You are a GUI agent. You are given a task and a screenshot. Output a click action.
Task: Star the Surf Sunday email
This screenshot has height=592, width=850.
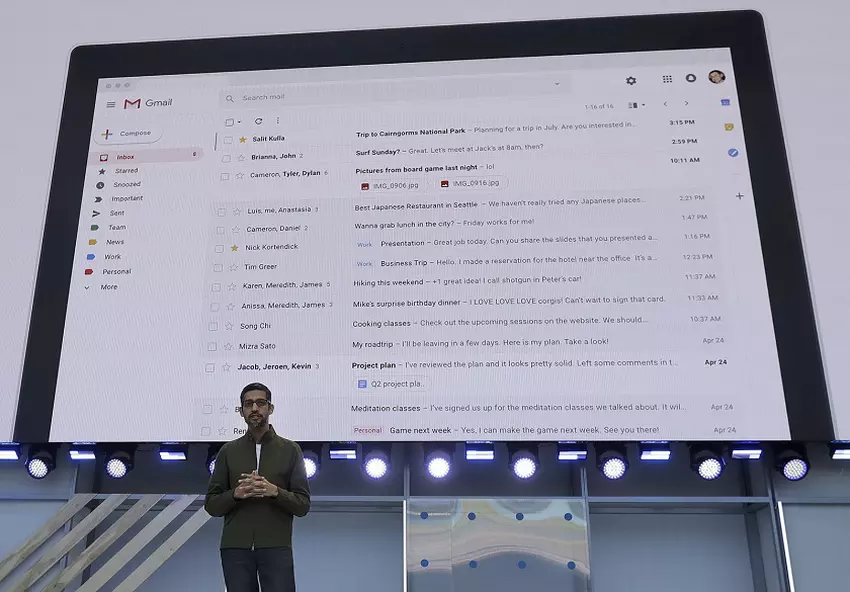coord(240,158)
